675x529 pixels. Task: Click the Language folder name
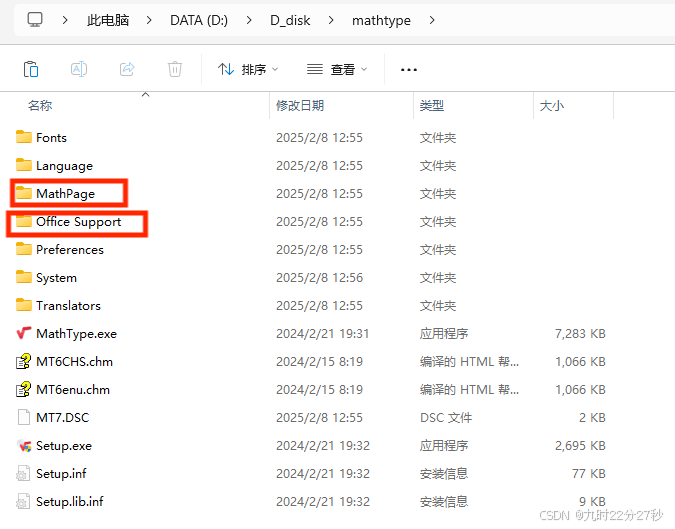65,166
